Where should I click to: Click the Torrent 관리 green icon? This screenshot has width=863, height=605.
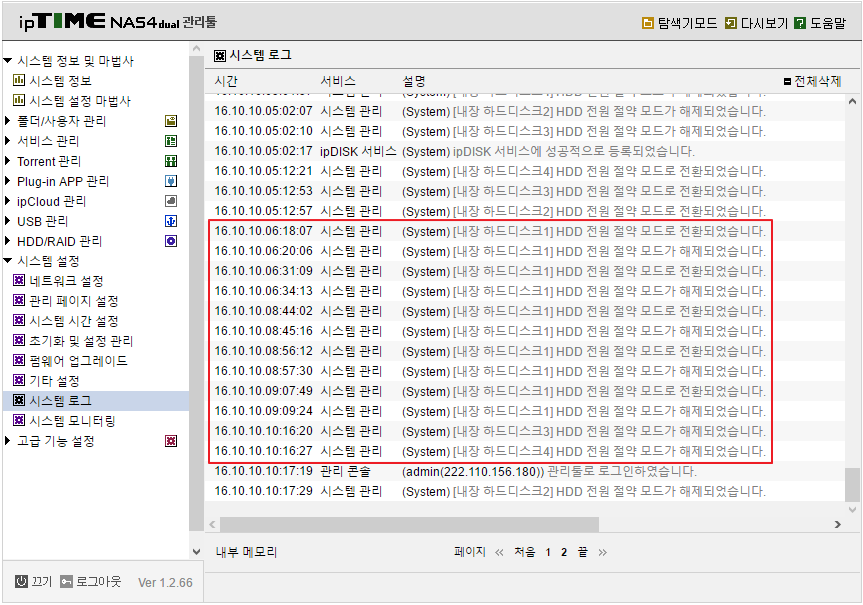click(x=171, y=161)
